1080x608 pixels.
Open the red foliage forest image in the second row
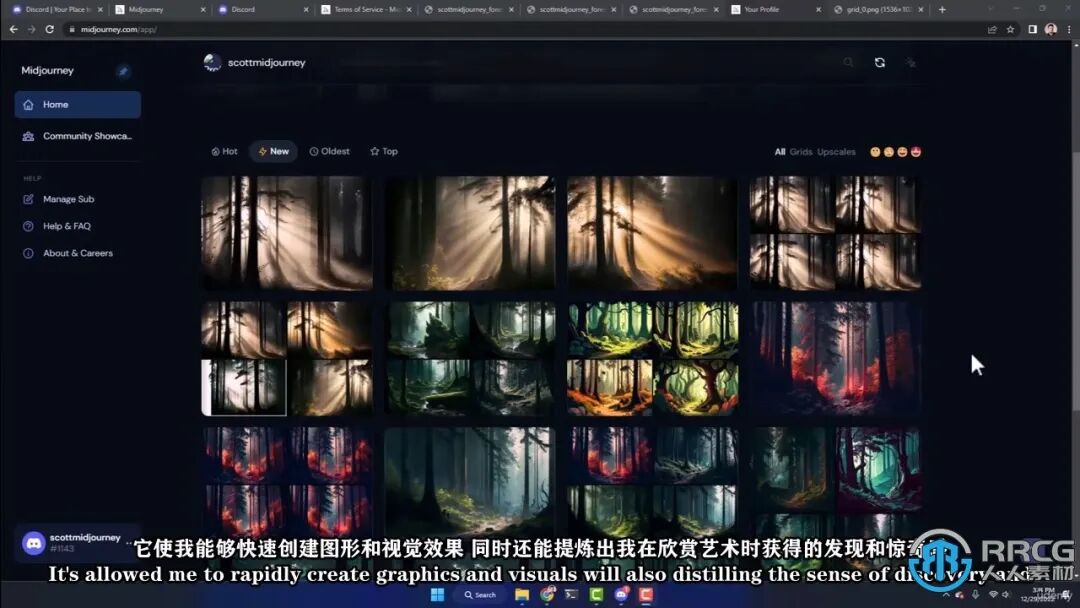tap(835, 359)
